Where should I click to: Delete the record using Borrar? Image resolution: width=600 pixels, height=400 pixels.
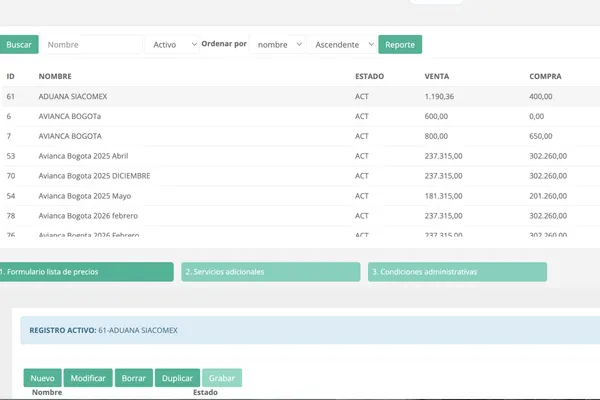(134, 378)
